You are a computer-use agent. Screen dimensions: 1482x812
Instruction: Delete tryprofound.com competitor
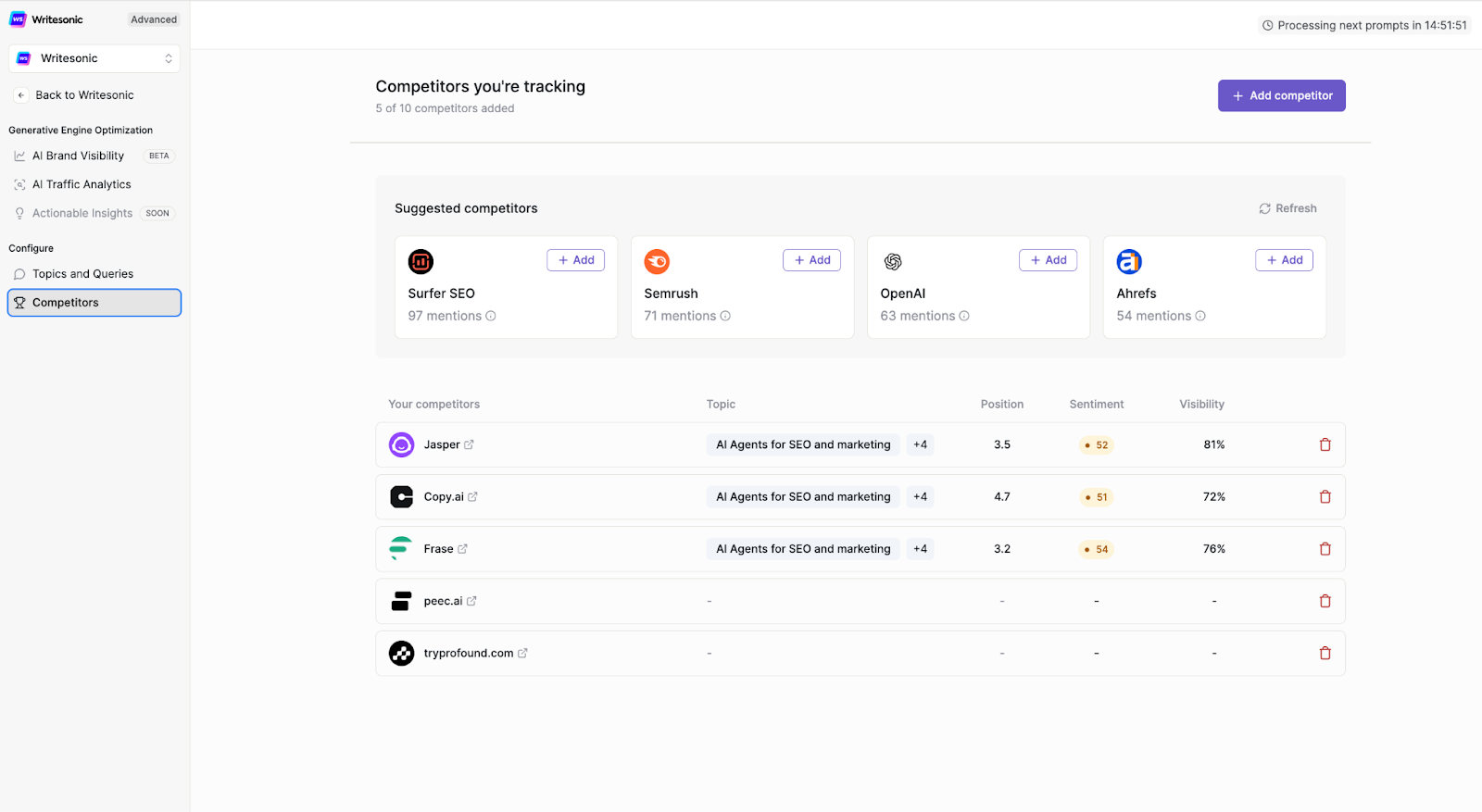tap(1325, 653)
